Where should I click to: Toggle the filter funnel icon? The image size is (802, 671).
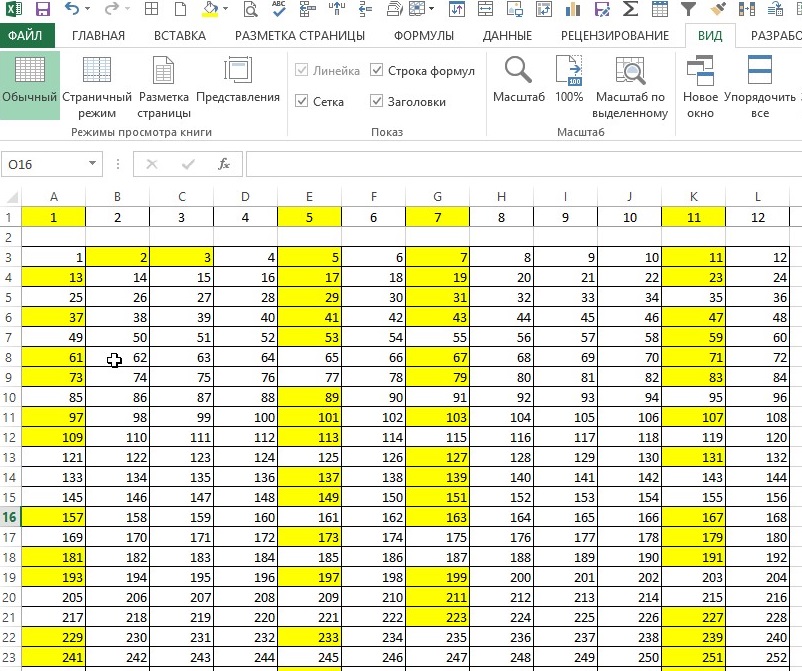[688, 9]
